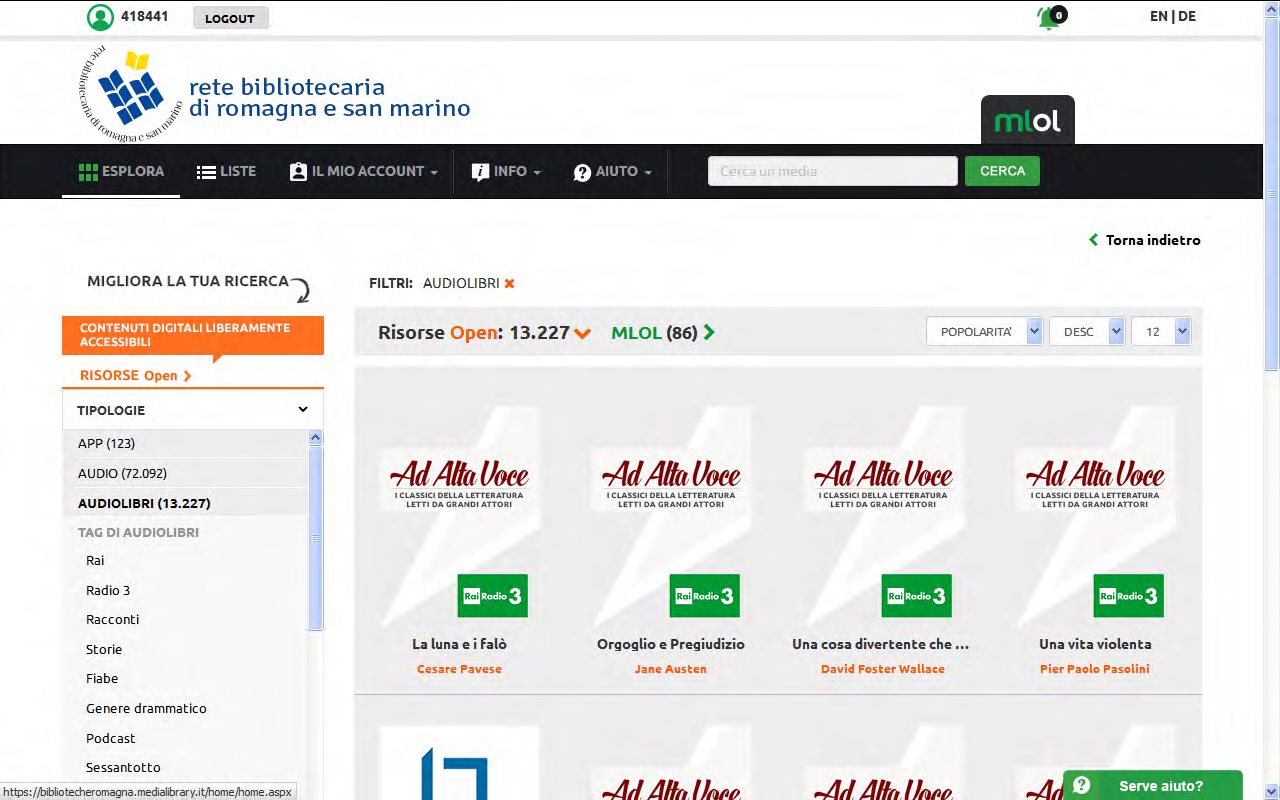Screen dimensions: 1280x800
Task: Open the LISTE section
Action: point(226,172)
